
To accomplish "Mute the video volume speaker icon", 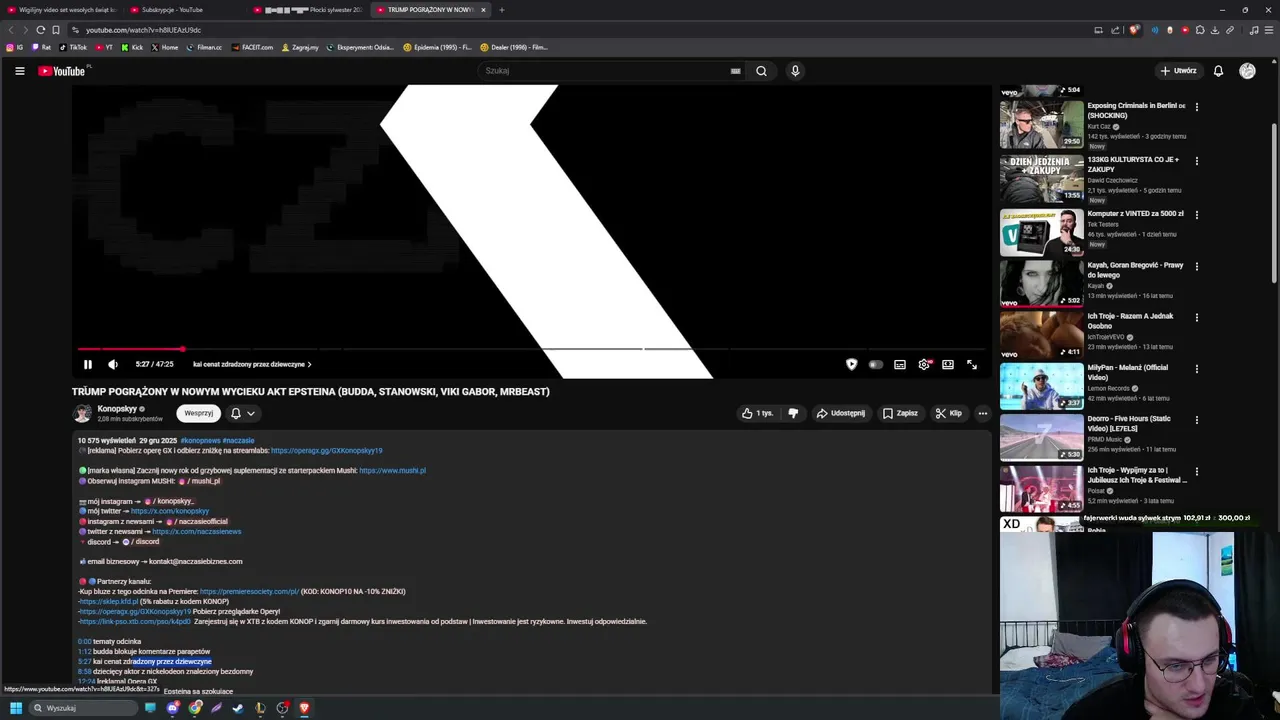I will tap(113, 365).
